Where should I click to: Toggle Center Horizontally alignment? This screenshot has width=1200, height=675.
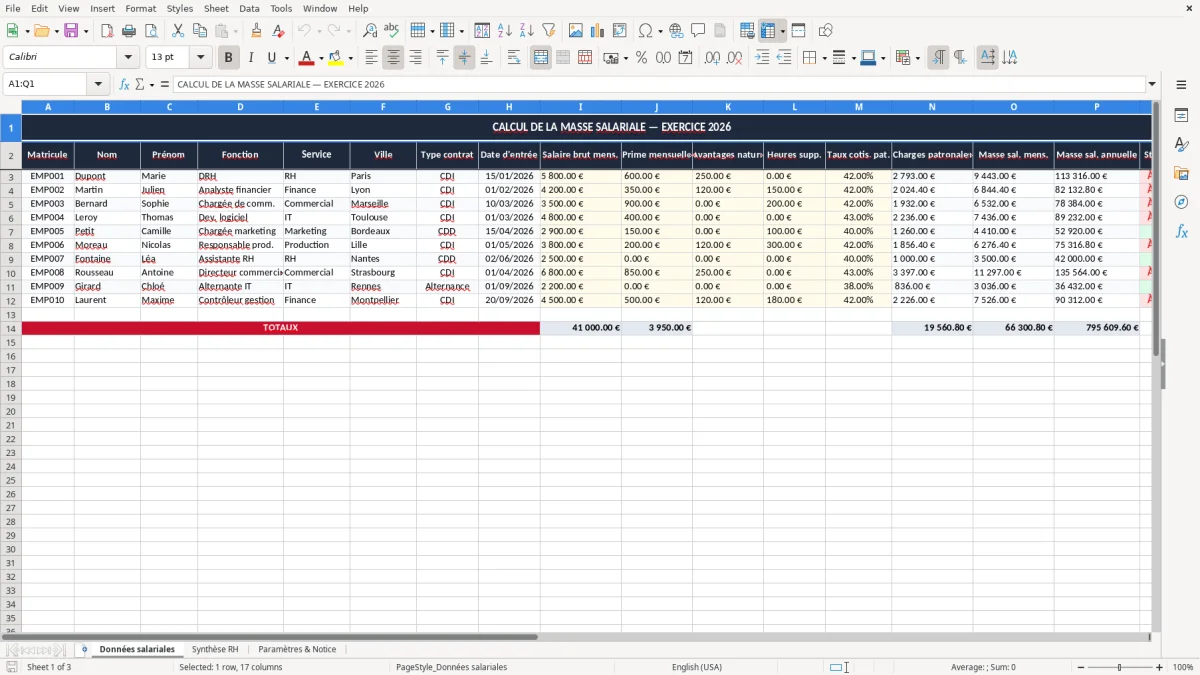(393, 58)
